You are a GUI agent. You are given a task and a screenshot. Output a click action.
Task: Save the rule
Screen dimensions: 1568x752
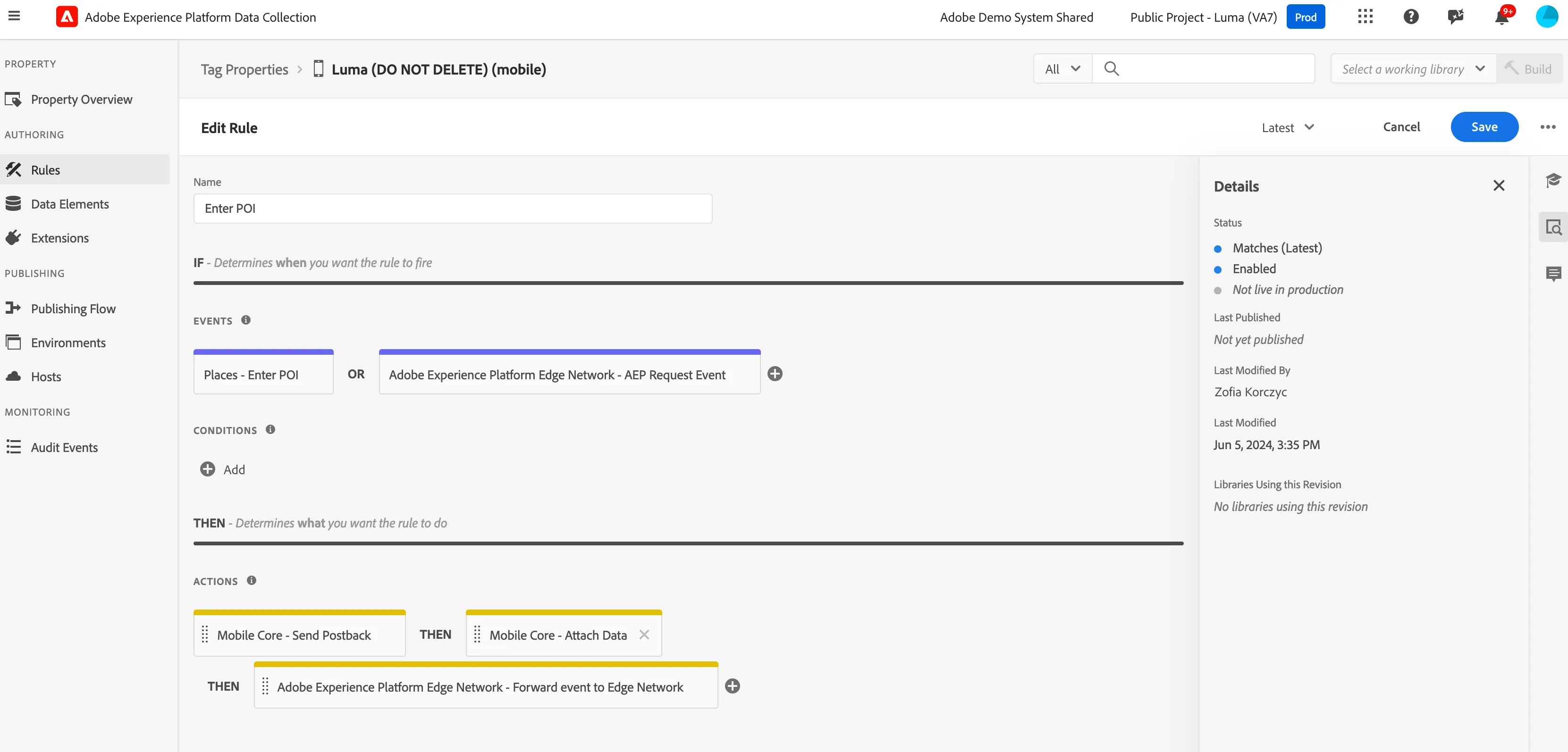(x=1484, y=126)
